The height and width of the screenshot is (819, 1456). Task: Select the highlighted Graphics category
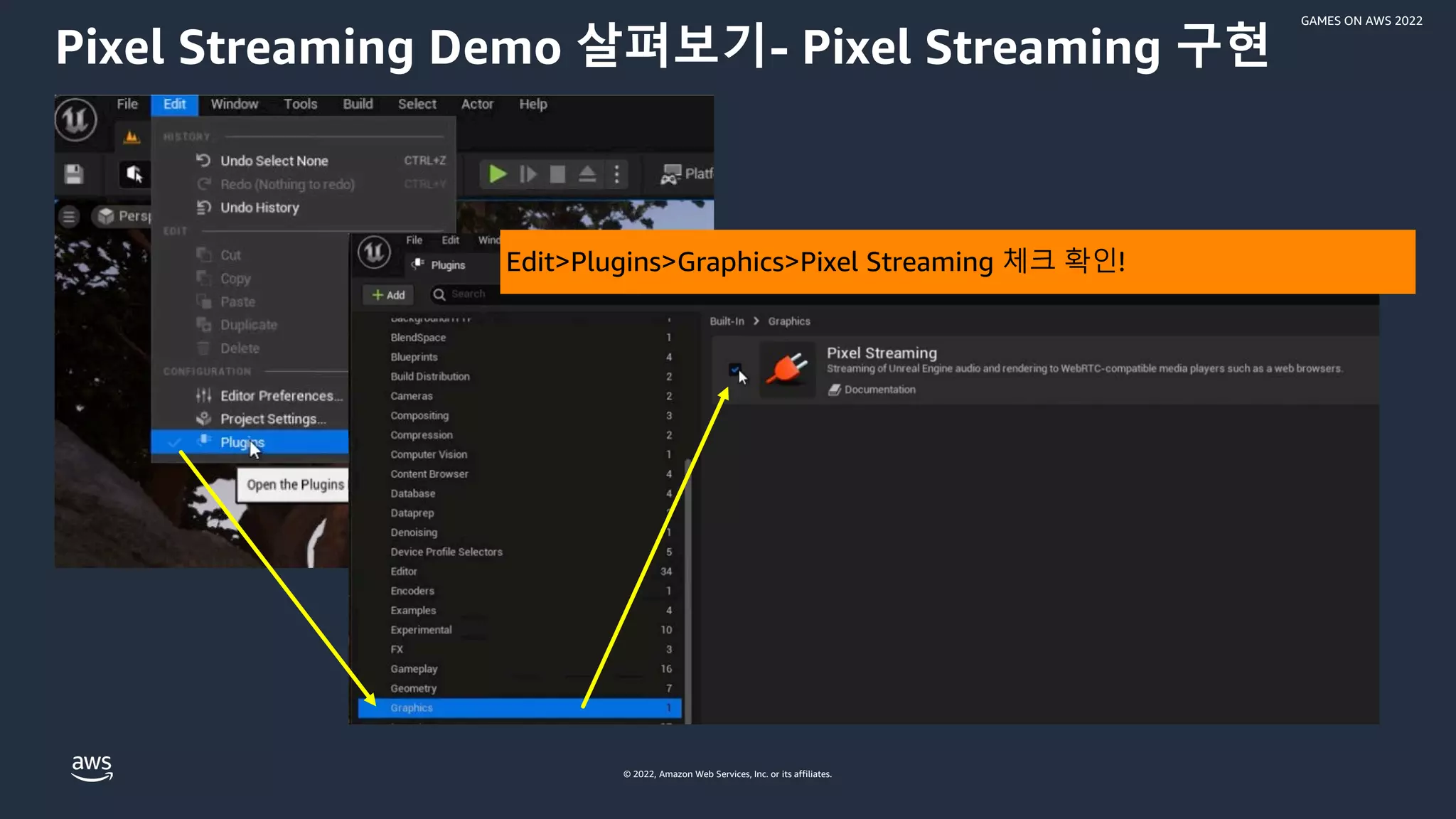pos(520,708)
